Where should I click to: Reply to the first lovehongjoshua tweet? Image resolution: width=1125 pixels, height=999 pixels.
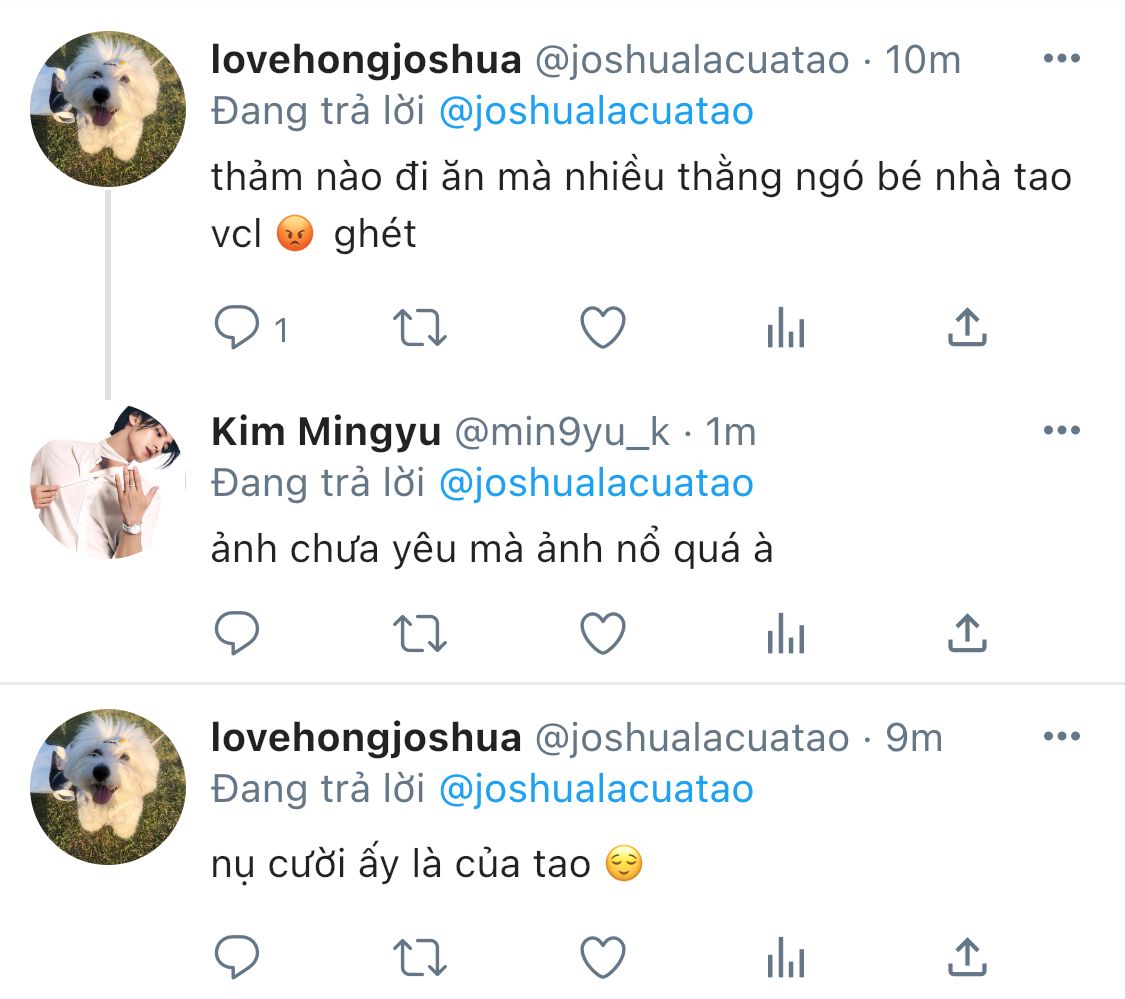click(x=237, y=328)
